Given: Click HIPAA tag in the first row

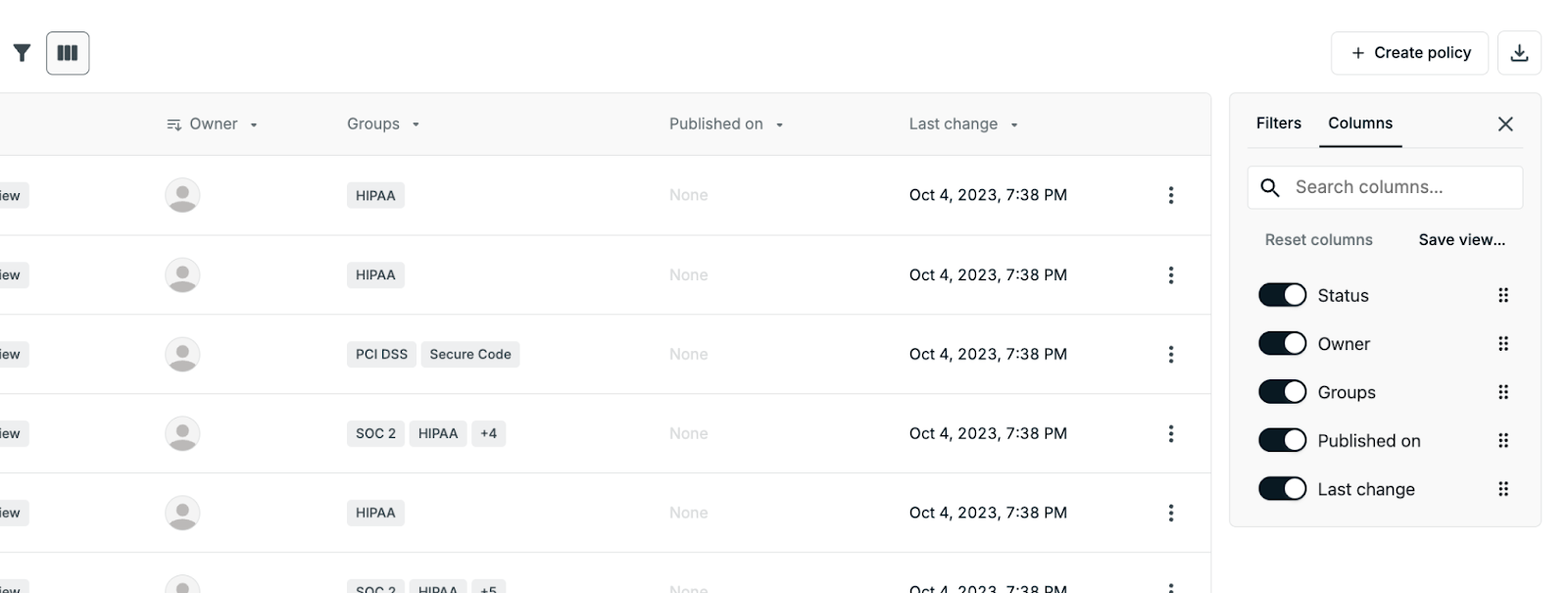Looking at the screenshot, I should pyautogui.click(x=375, y=195).
